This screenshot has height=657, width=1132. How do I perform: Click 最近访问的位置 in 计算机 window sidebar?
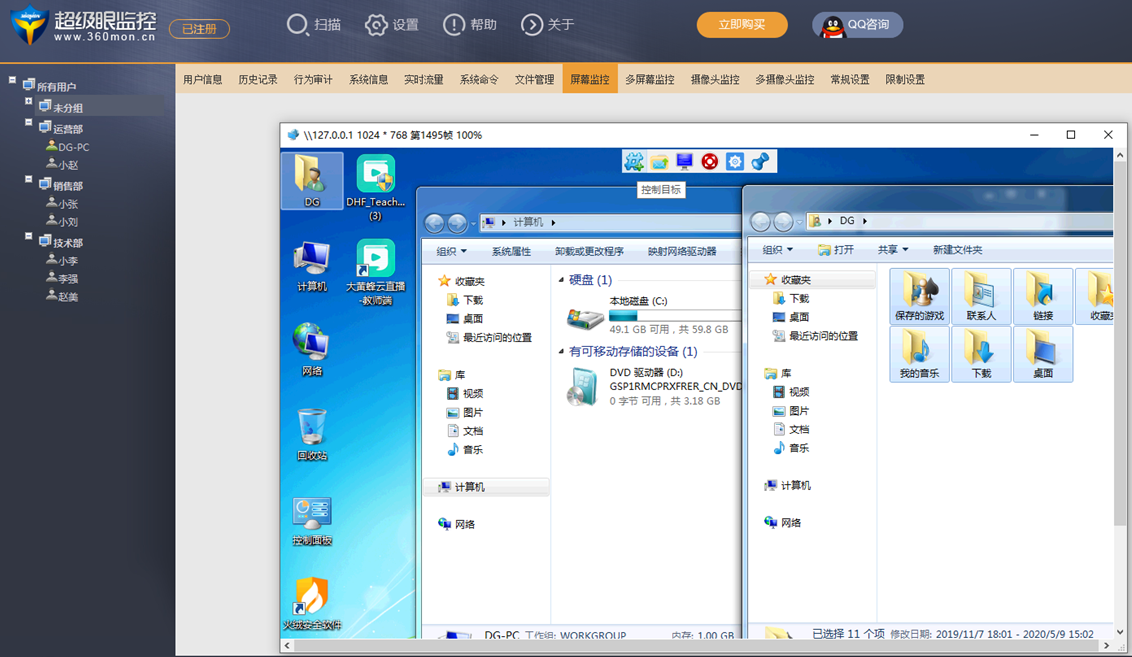(x=489, y=337)
